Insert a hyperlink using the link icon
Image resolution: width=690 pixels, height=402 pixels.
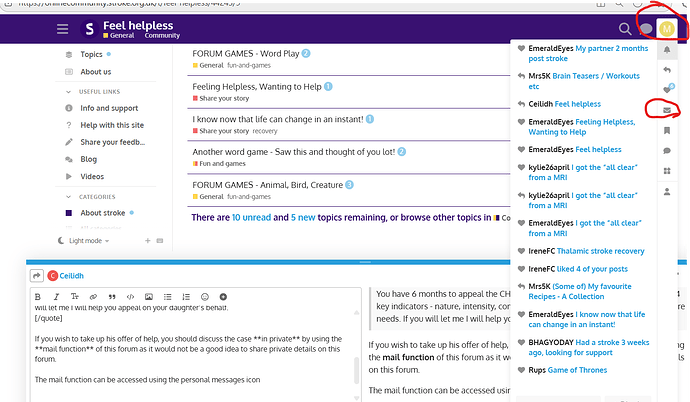click(91, 297)
